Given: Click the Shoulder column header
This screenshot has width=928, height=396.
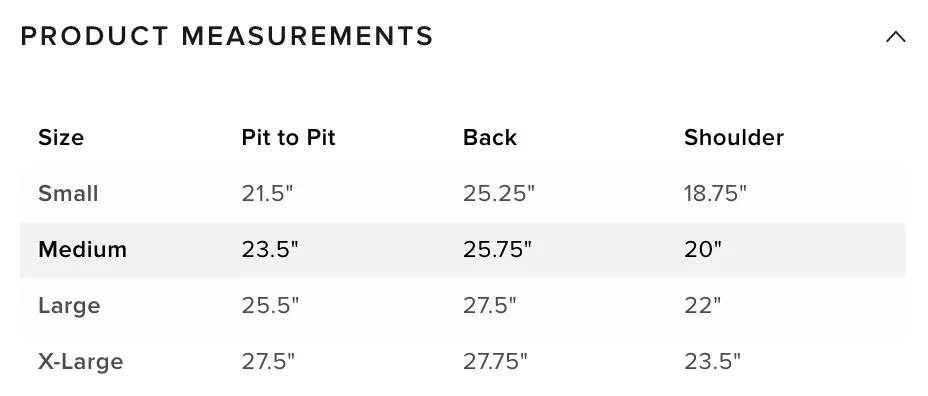Looking at the screenshot, I should point(734,137).
